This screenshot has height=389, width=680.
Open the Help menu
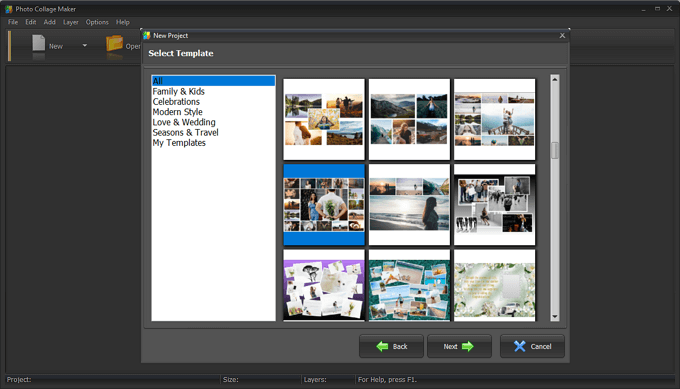[123, 22]
